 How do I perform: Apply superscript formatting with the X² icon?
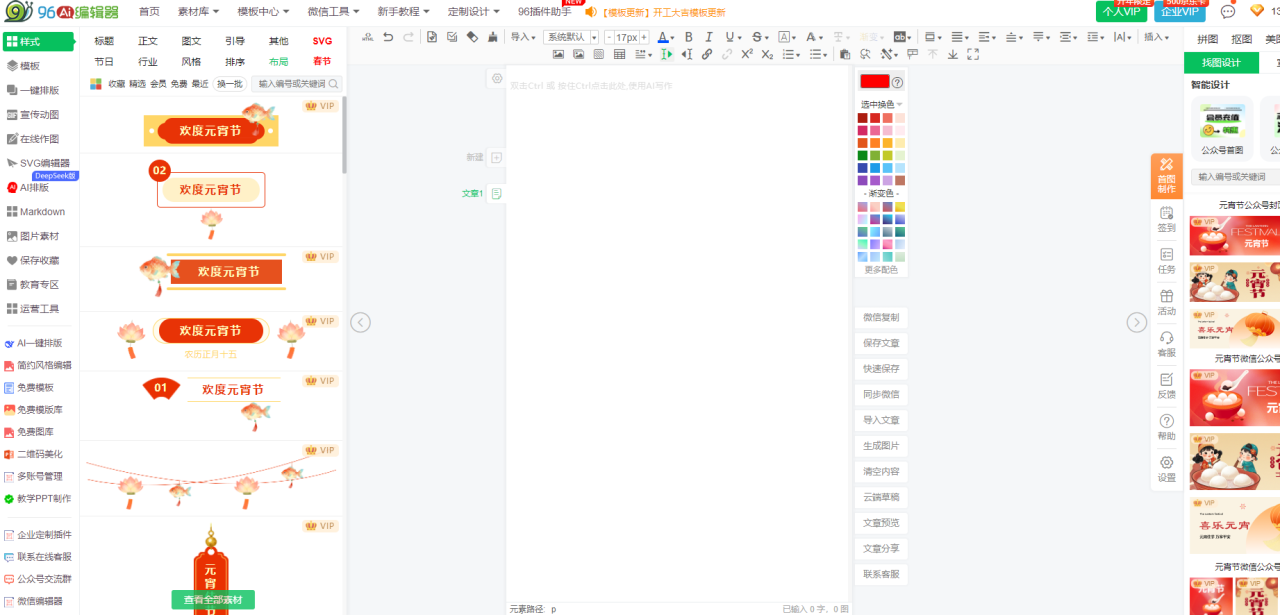747,55
